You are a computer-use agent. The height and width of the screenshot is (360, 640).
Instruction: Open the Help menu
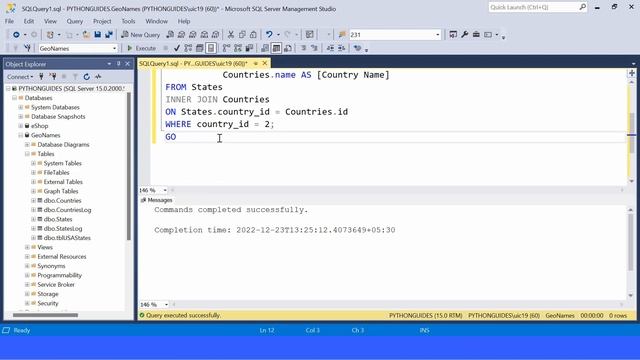pos(184,21)
